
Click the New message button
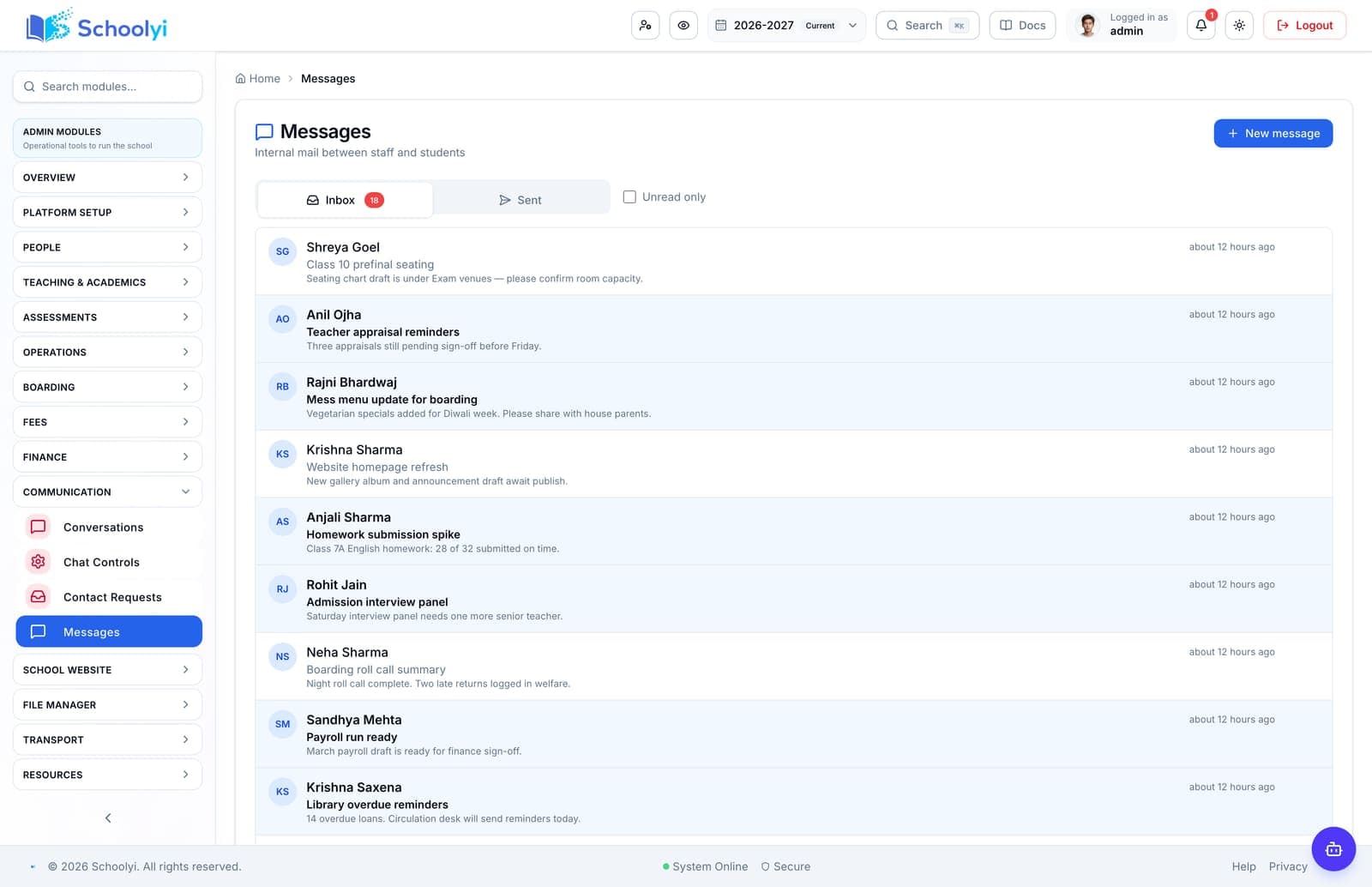click(1273, 133)
